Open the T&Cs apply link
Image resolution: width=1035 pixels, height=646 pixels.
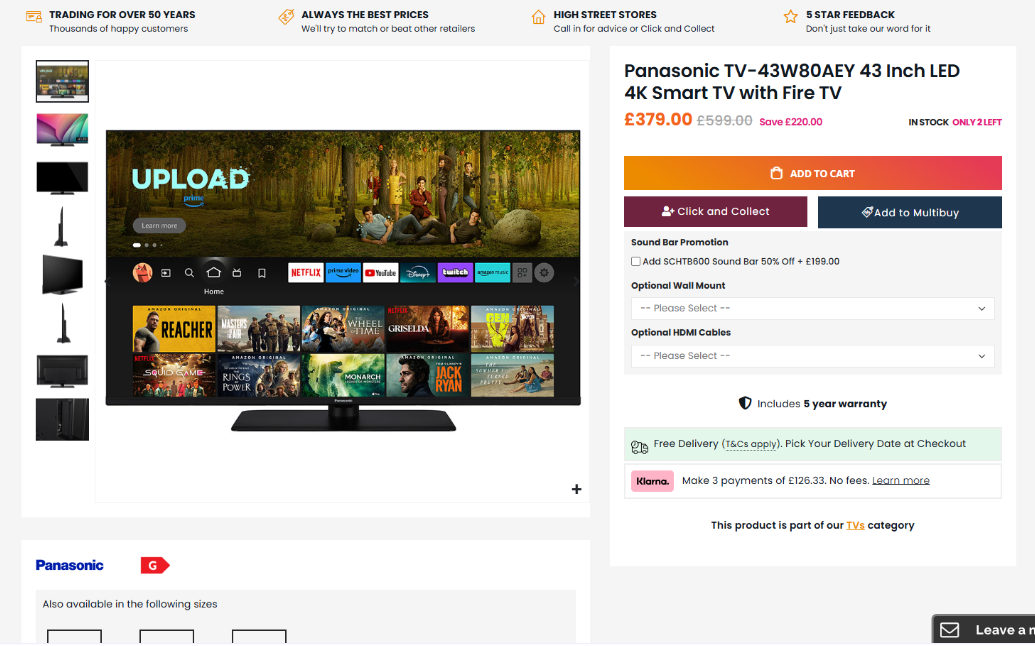751,444
